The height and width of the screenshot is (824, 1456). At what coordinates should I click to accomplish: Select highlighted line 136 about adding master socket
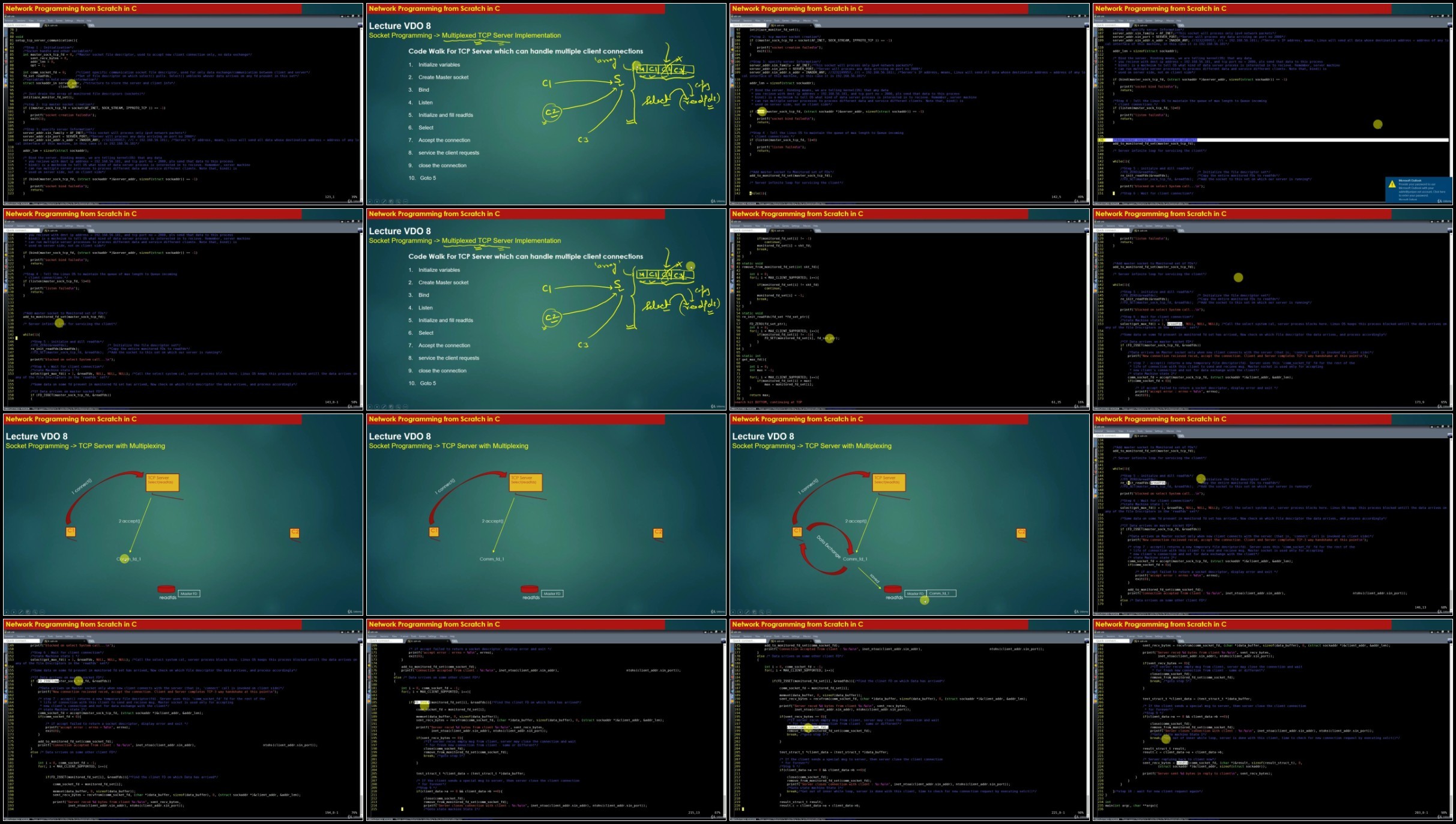tap(1272, 140)
